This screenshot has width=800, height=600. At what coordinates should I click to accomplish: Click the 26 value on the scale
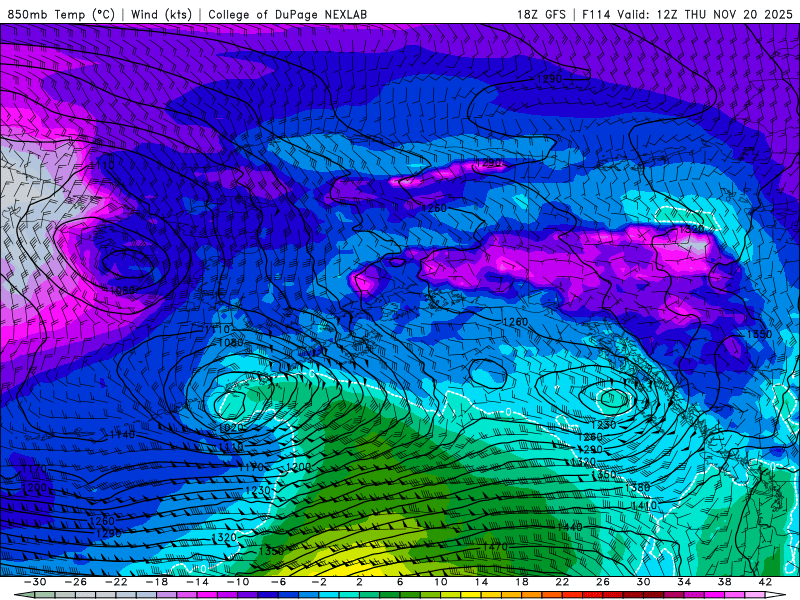tap(603, 582)
